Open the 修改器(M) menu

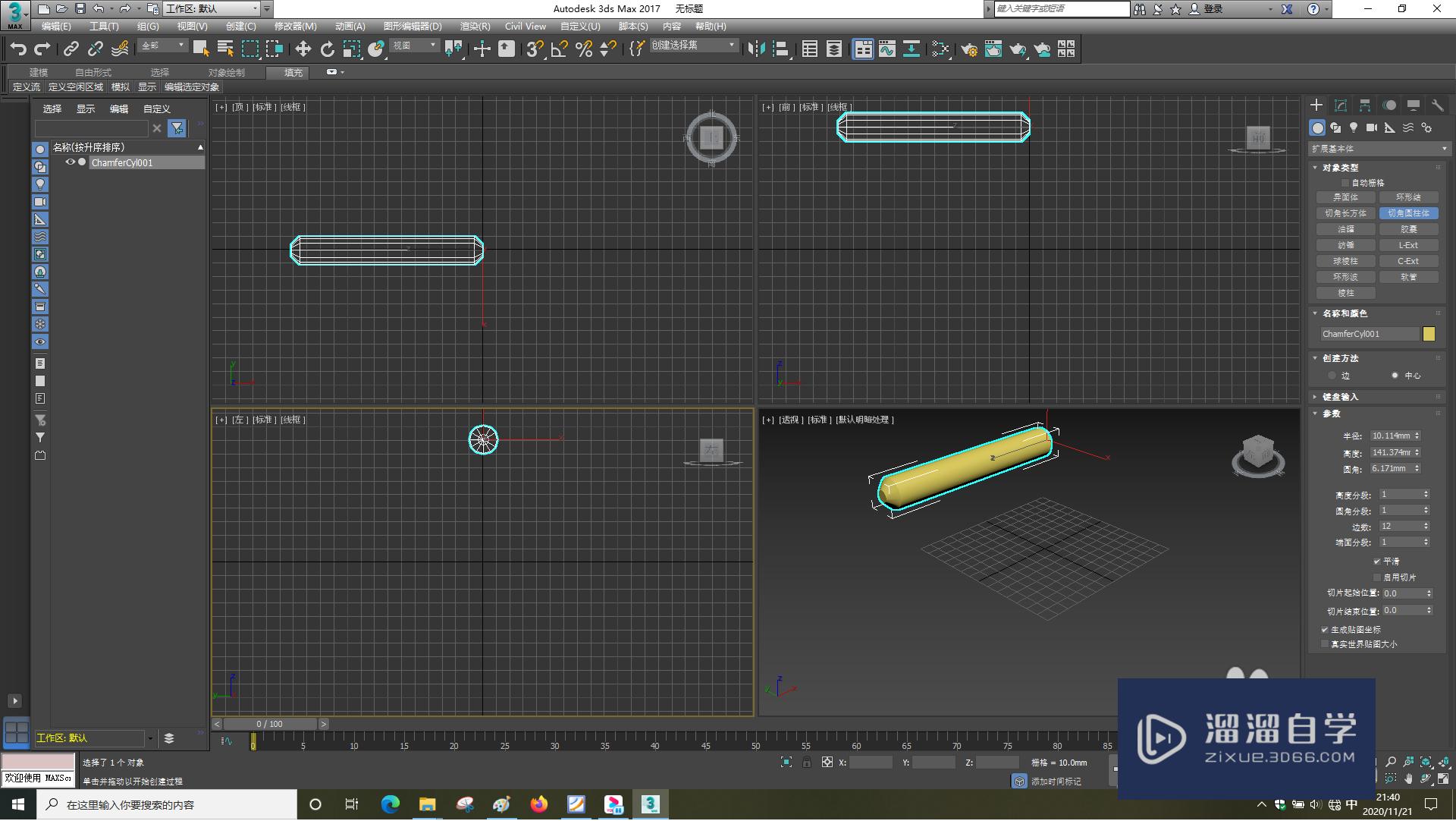coord(295,27)
